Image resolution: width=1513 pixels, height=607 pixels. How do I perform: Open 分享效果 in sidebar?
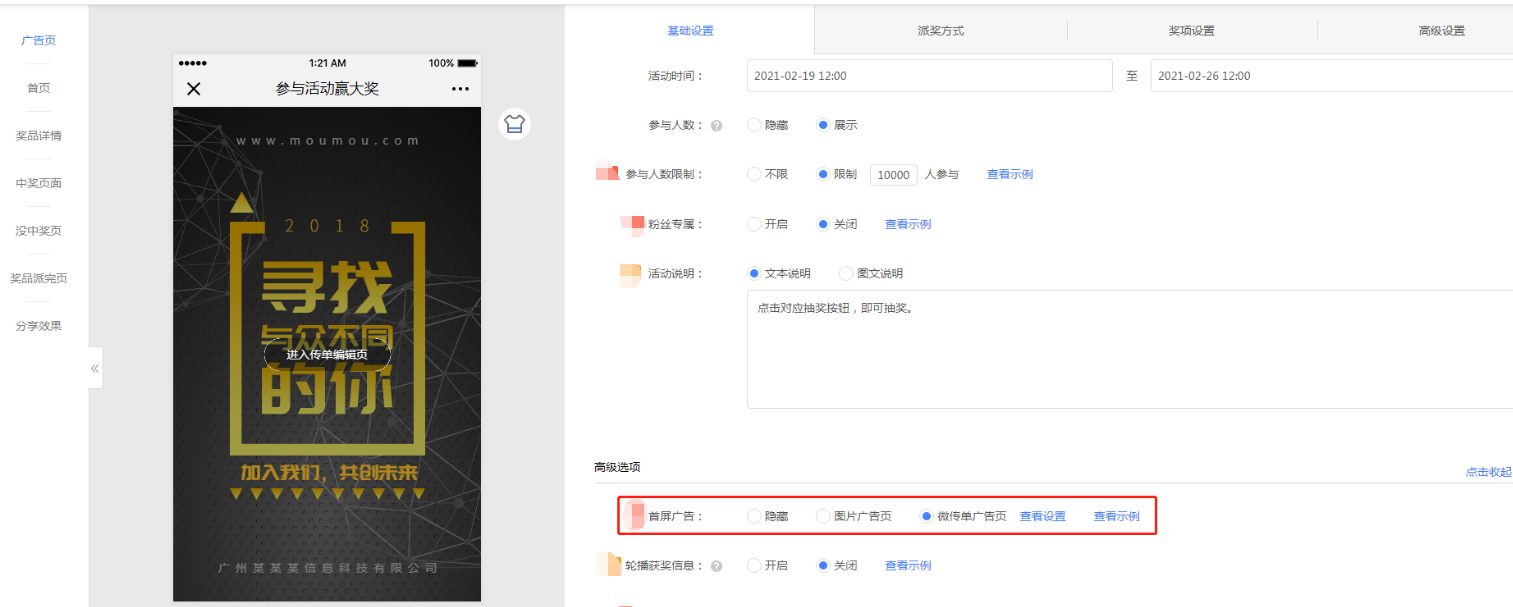pyautogui.click(x=38, y=325)
